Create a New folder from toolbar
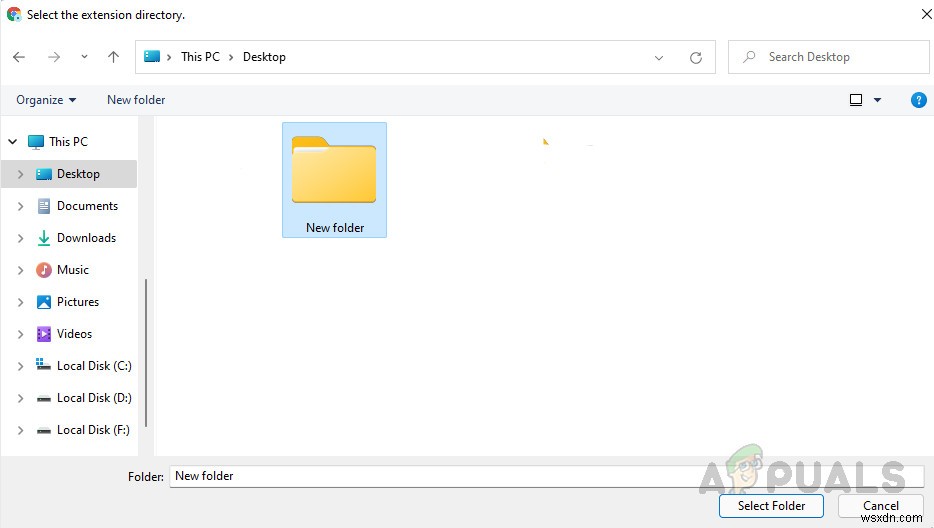The image size is (934, 528). click(136, 100)
